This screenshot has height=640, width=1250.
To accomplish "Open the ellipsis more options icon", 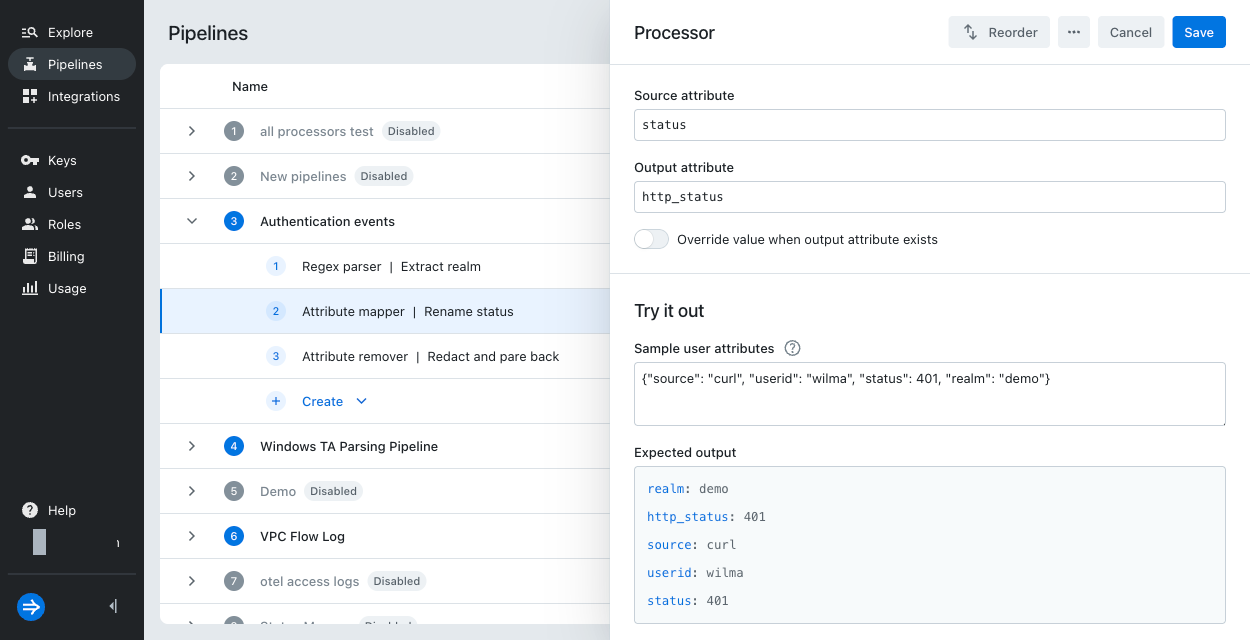I will 1073,32.
